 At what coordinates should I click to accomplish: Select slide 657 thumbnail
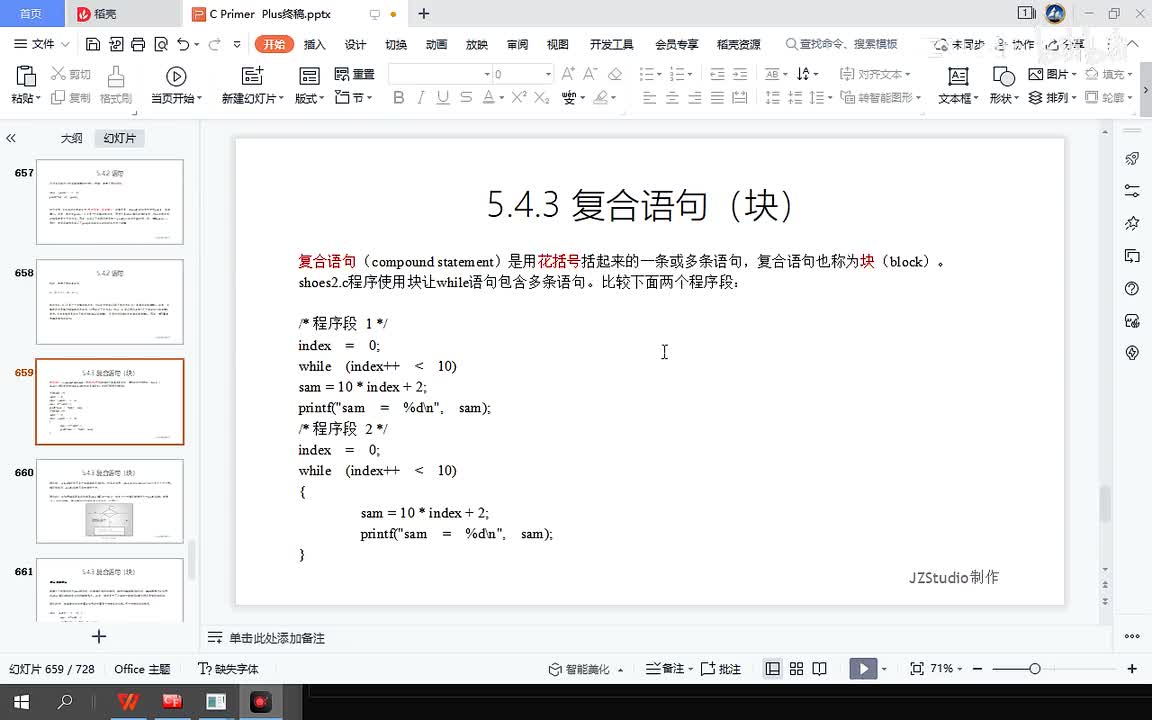tap(109, 202)
